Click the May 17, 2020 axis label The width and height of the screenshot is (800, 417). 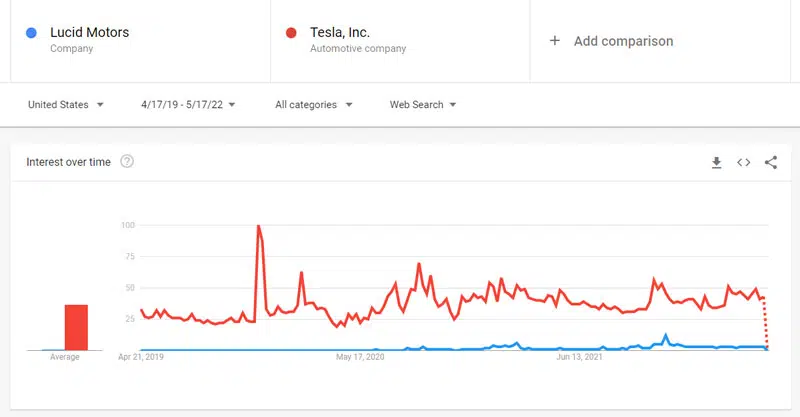coord(361,356)
